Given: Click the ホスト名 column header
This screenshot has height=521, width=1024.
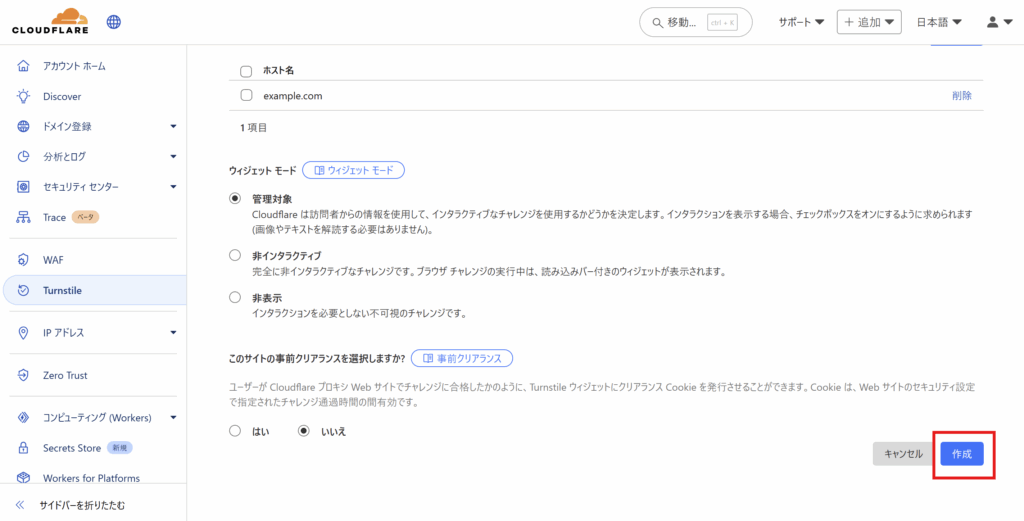Looking at the screenshot, I should click(278, 71).
